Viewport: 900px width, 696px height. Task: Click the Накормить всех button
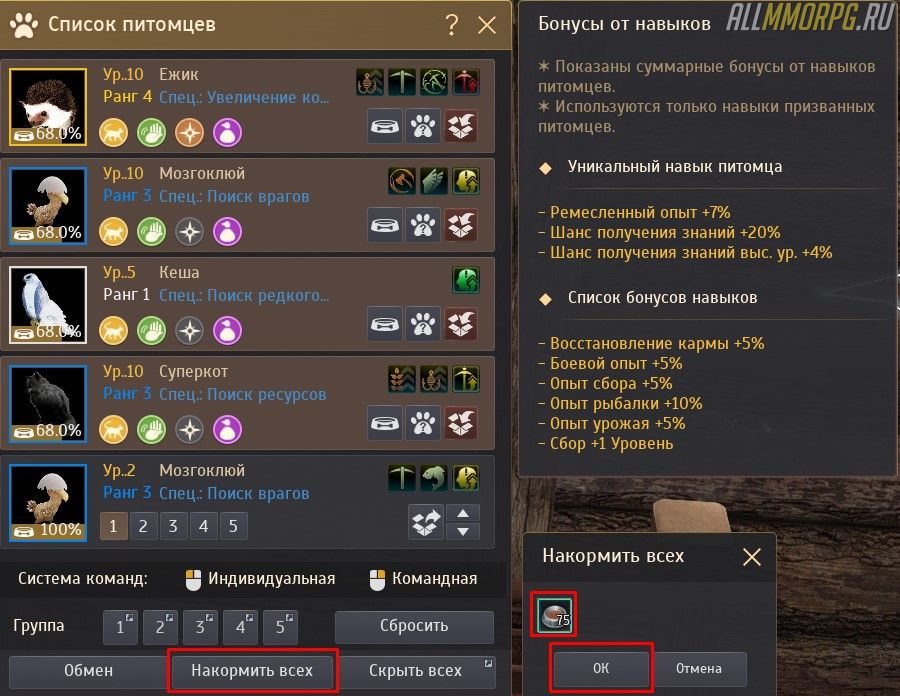pos(252,670)
